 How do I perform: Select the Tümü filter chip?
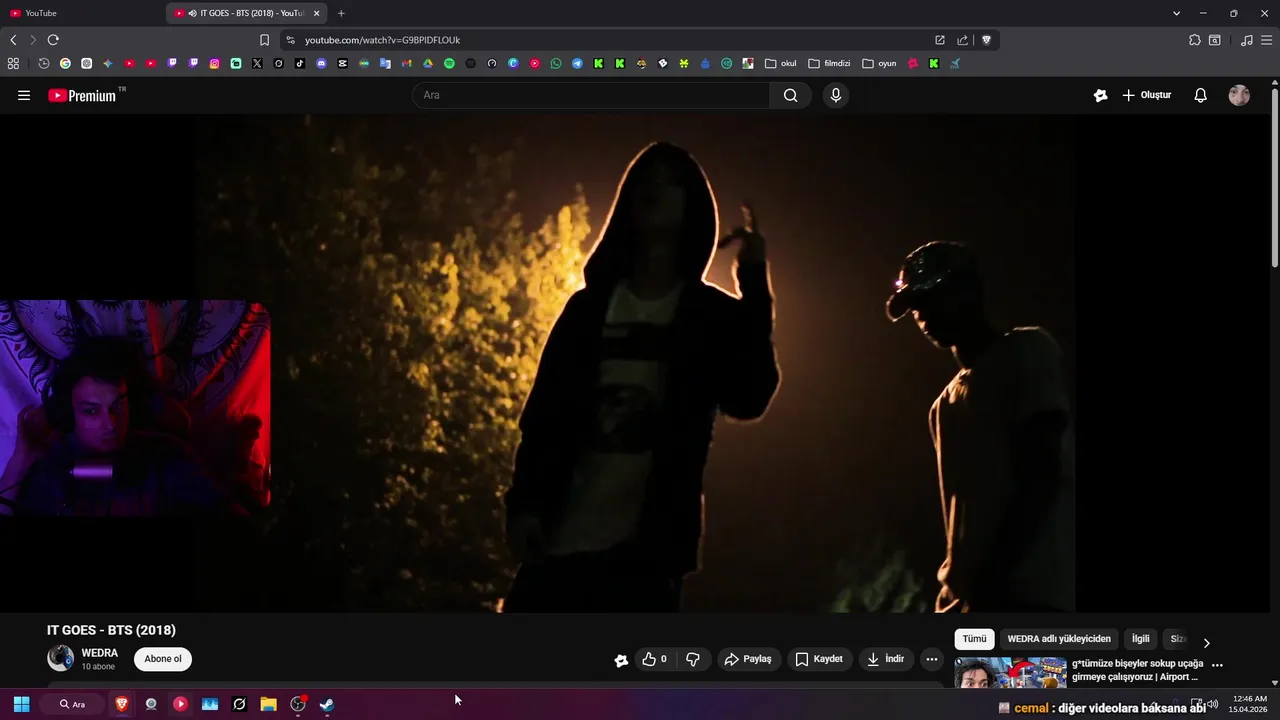coord(974,639)
